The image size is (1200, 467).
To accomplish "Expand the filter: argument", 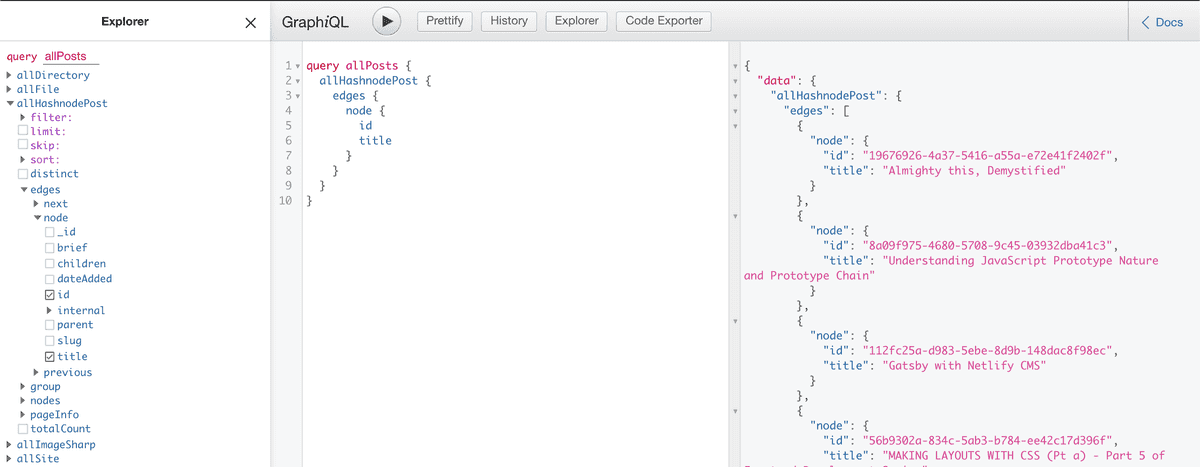I will tap(22, 117).
